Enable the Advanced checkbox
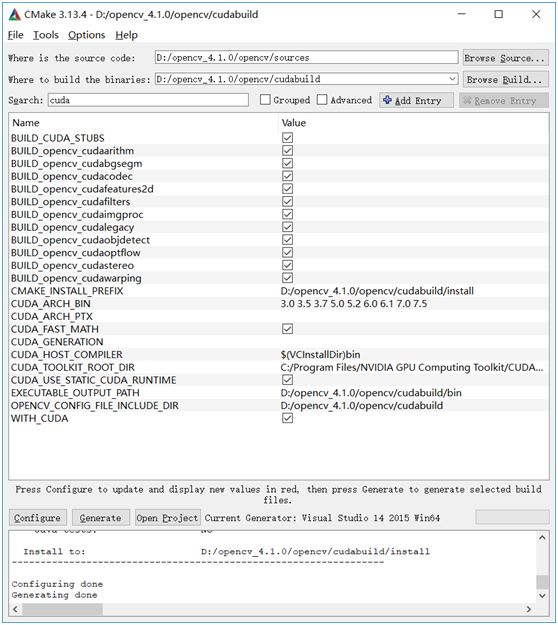 pyautogui.click(x=322, y=100)
